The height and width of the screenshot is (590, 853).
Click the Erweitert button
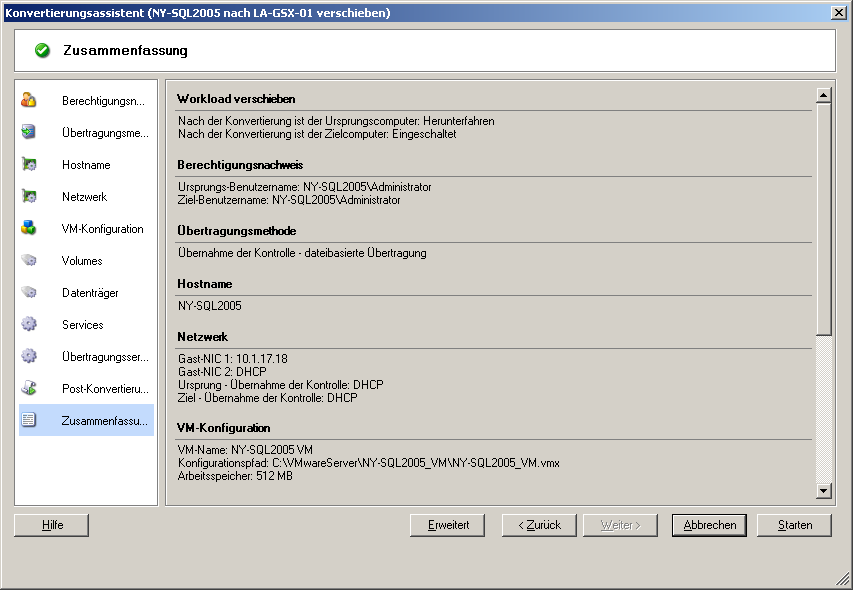(448, 525)
